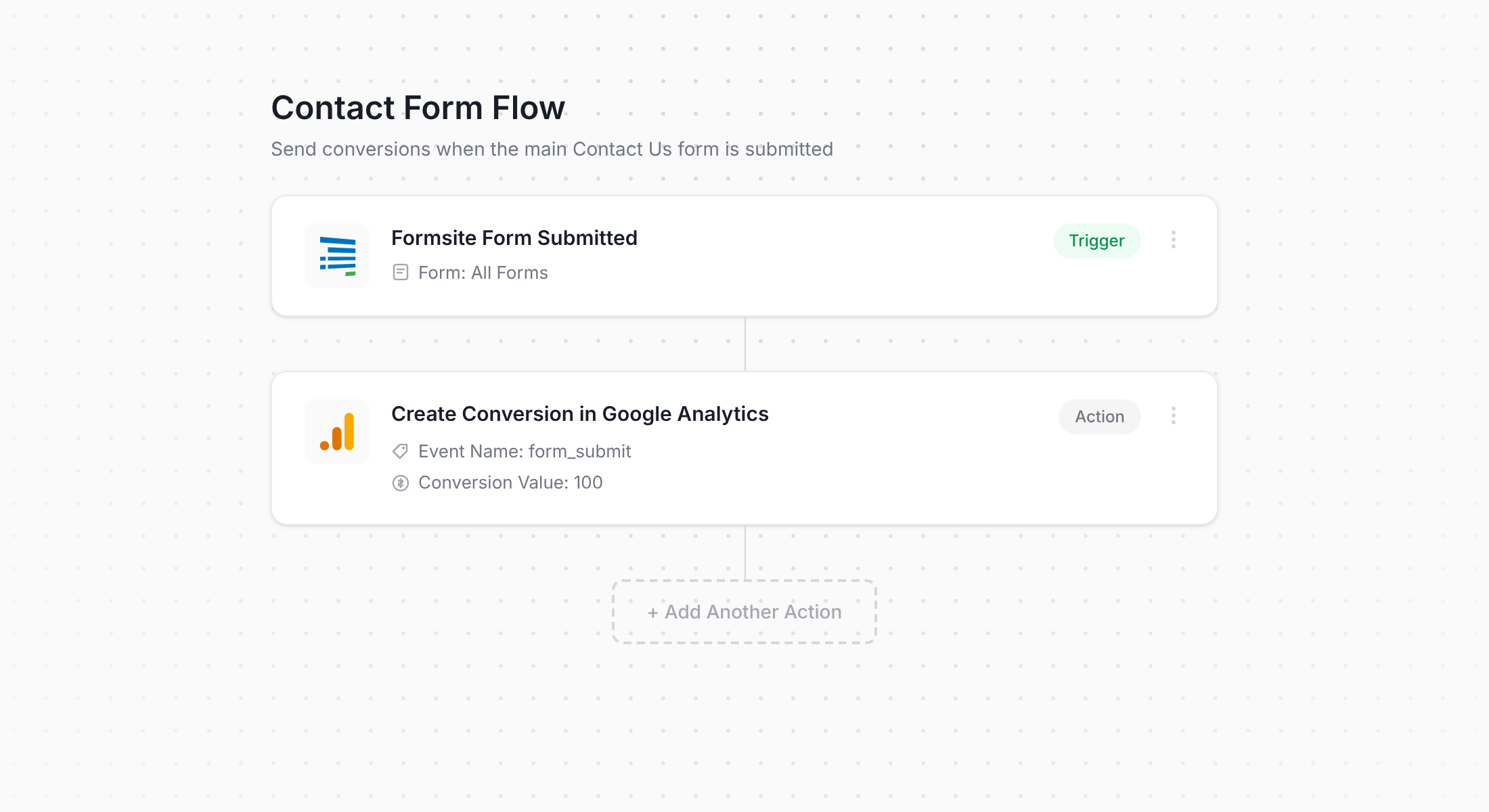Expand the Event Name: form_submit setting
Viewport: 1489px width, 812px height.
coord(524,451)
